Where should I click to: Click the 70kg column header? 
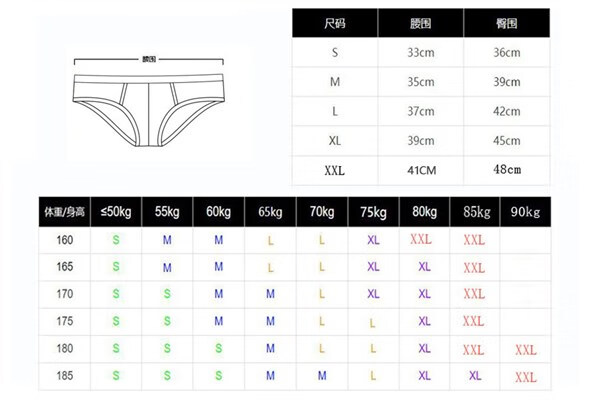pos(321,211)
